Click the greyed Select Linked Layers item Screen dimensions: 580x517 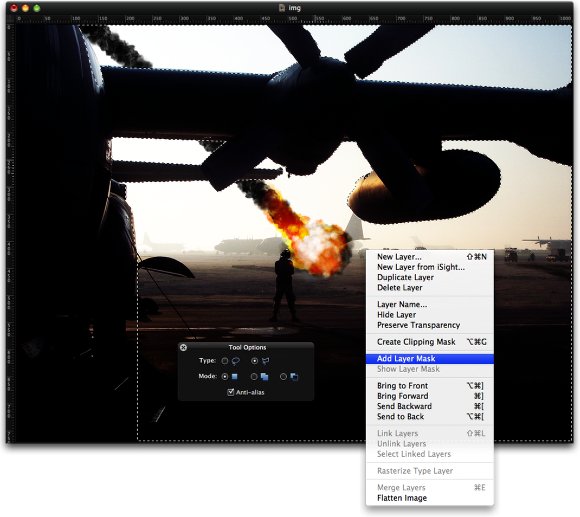click(x=430, y=454)
